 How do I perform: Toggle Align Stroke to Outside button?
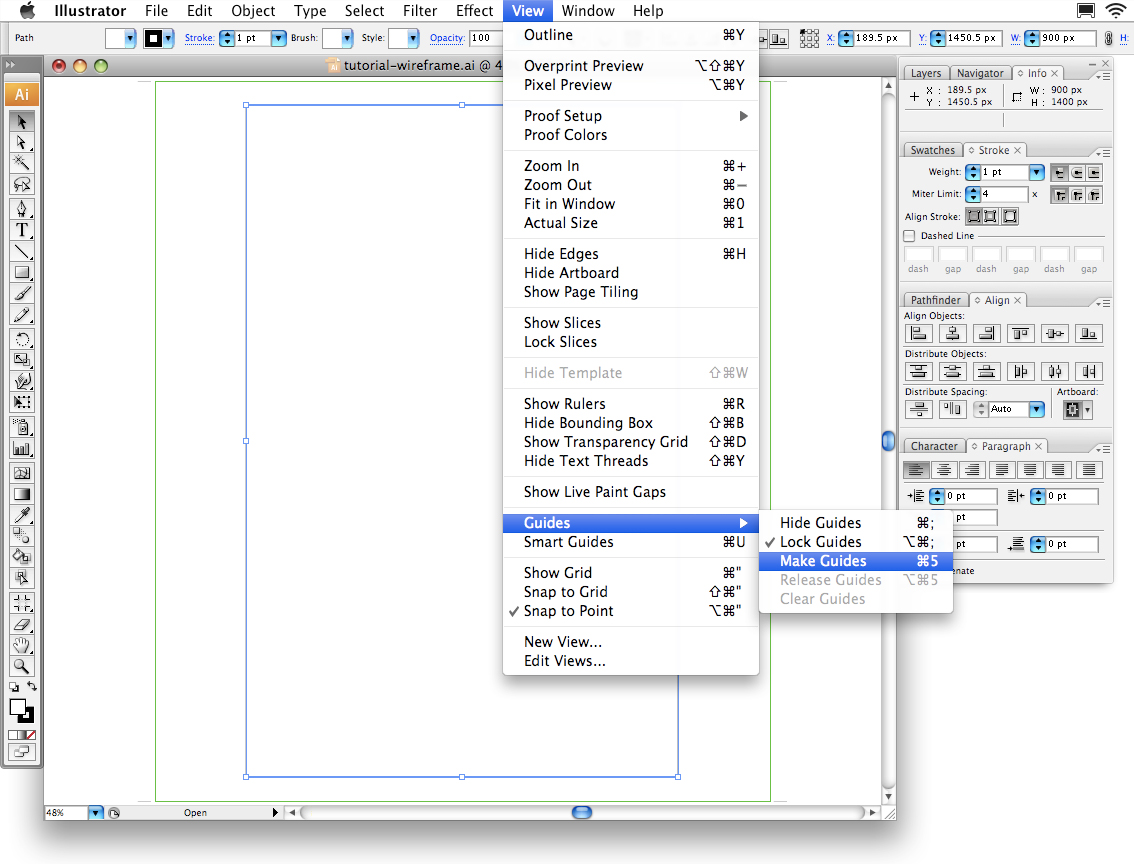click(1010, 216)
